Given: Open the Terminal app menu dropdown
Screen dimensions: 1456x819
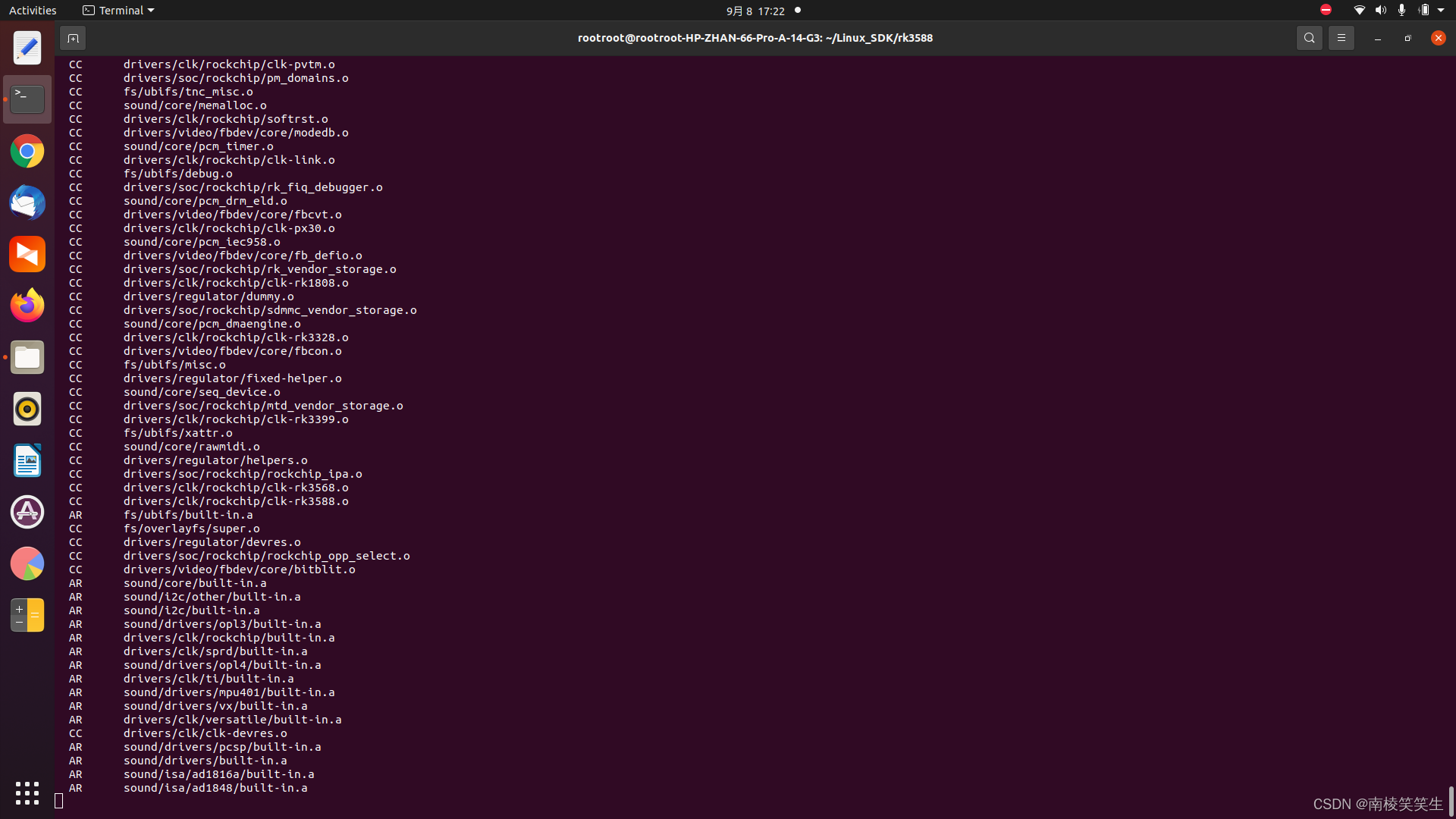Looking at the screenshot, I should click(x=118, y=11).
